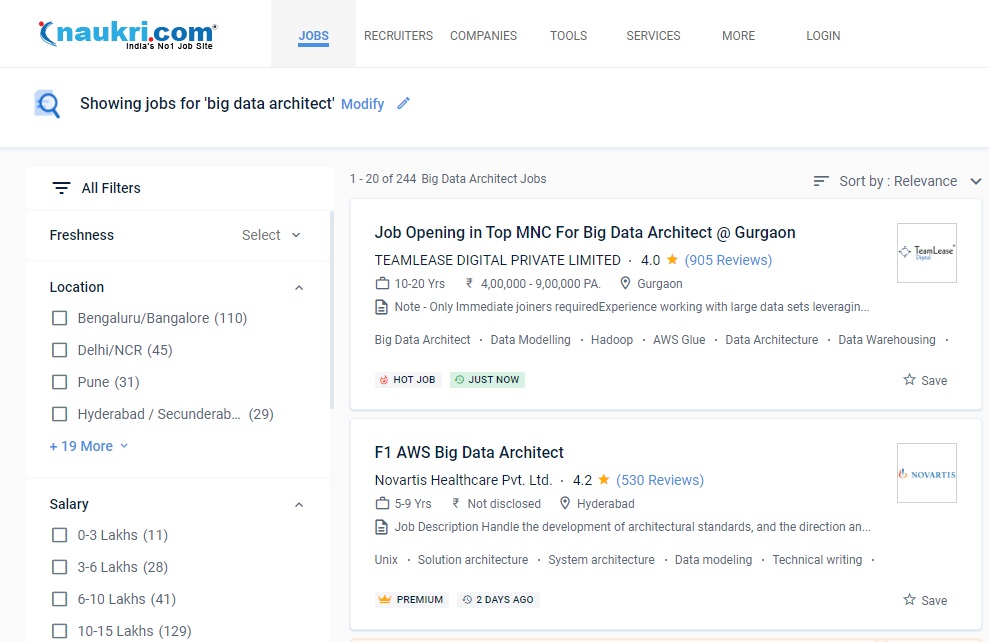Collapse the Location filter section
The width and height of the screenshot is (989, 642).
[x=298, y=287]
